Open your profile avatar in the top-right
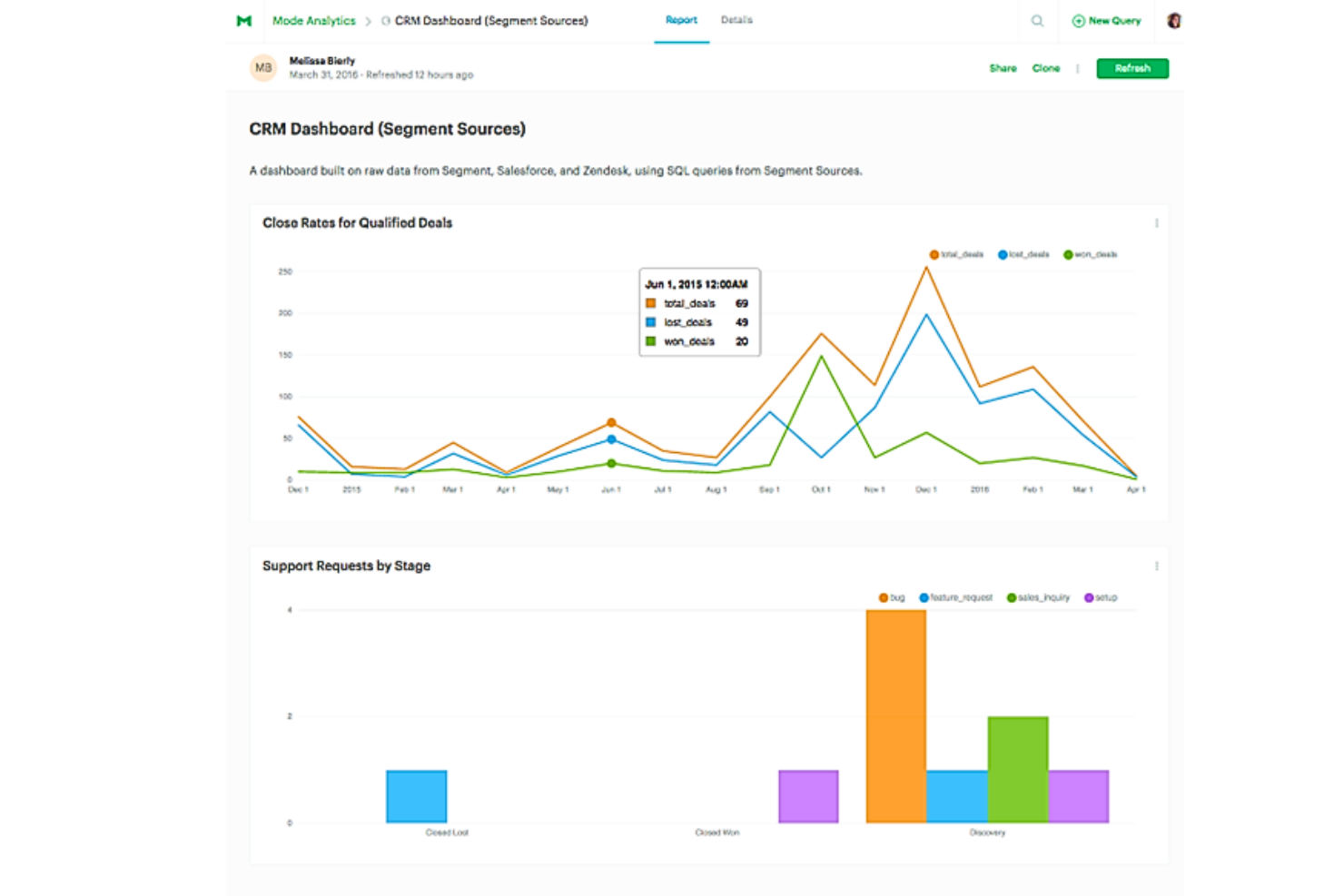Viewport: 1344px width, 896px height. pyautogui.click(x=1175, y=19)
